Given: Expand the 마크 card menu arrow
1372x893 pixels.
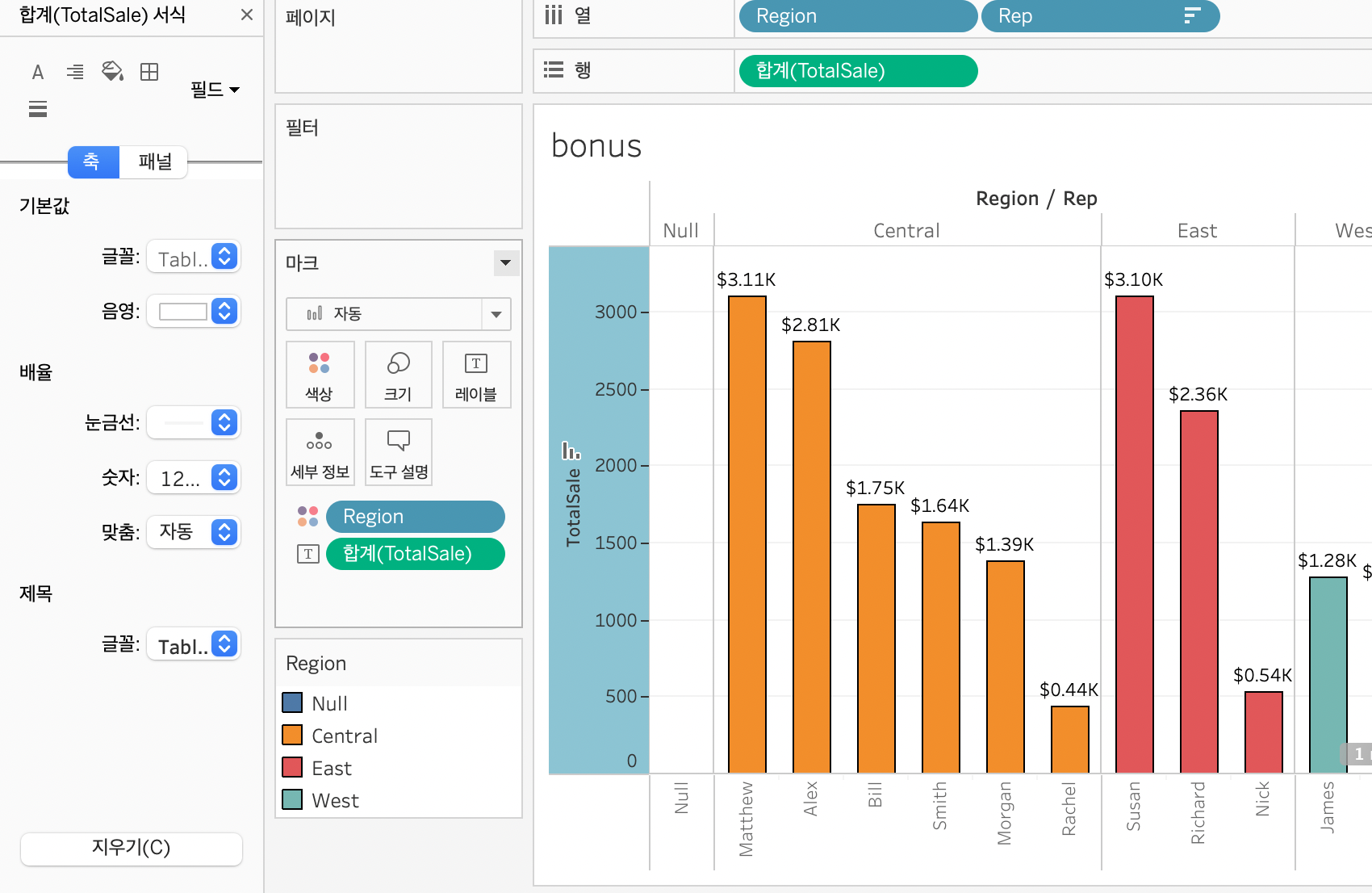Looking at the screenshot, I should coord(505,262).
